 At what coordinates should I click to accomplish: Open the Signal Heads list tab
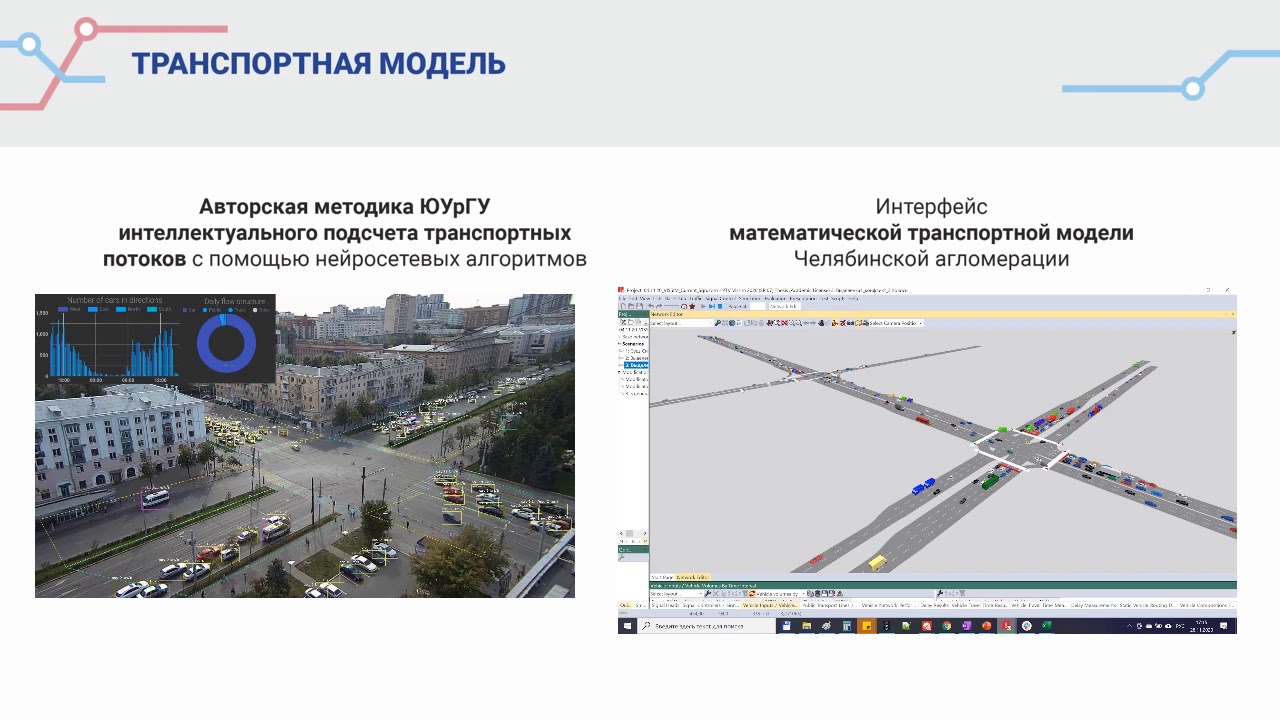665,605
